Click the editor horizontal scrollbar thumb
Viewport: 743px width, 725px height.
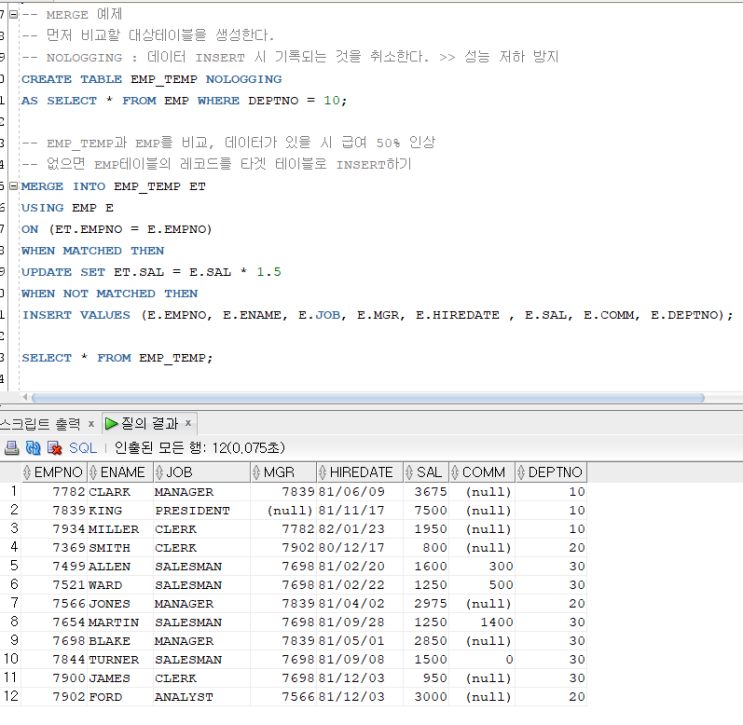pos(368,398)
